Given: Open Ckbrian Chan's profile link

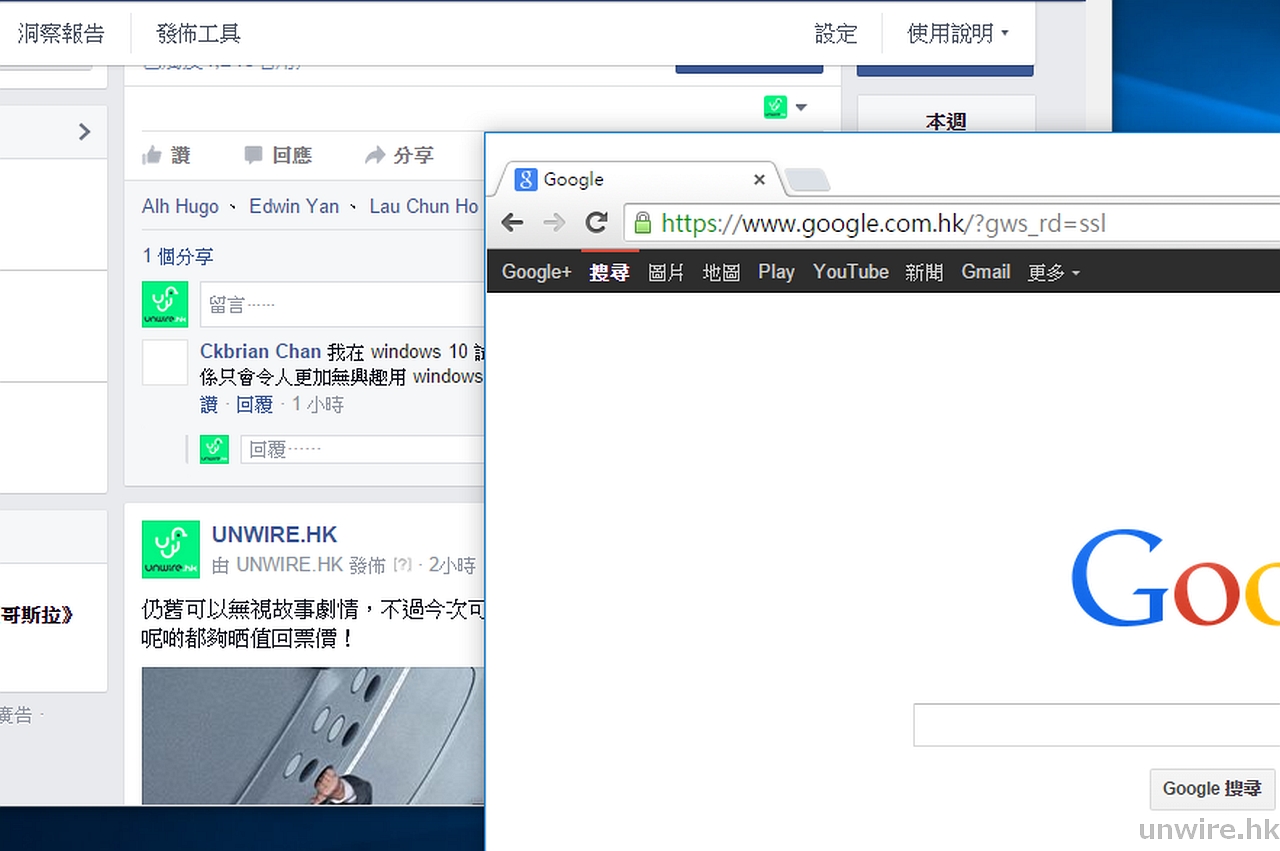Looking at the screenshot, I should coord(260,352).
